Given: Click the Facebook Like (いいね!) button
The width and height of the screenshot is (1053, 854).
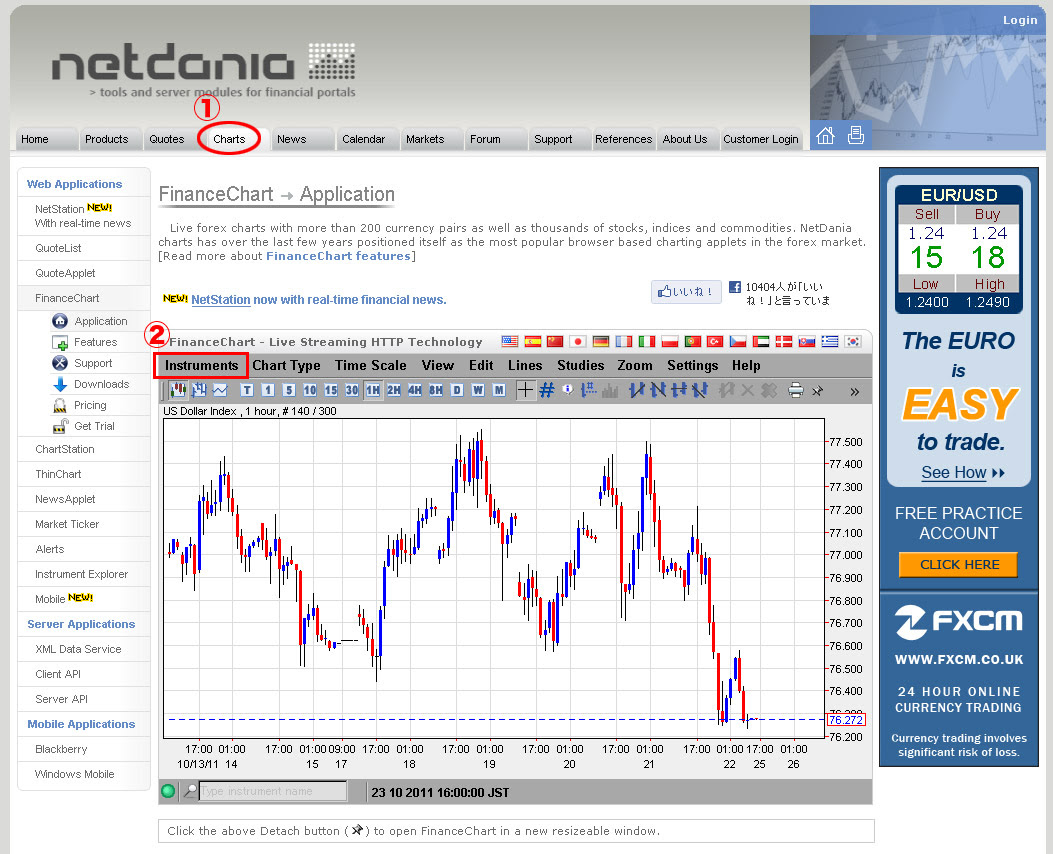Looking at the screenshot, I should 686,291.
